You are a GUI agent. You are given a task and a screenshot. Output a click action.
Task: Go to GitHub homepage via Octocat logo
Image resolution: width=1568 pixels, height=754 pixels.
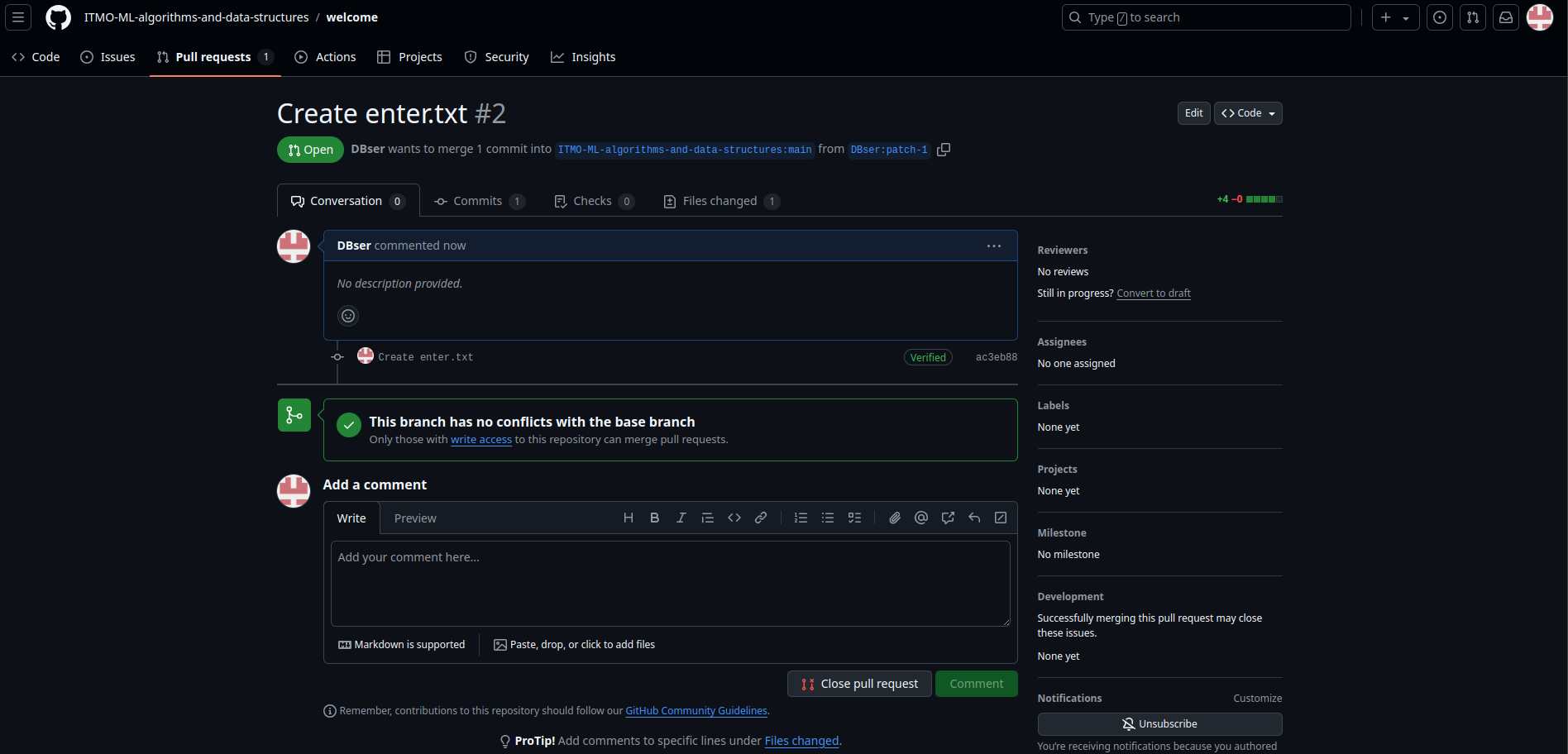tap(58, 17)
